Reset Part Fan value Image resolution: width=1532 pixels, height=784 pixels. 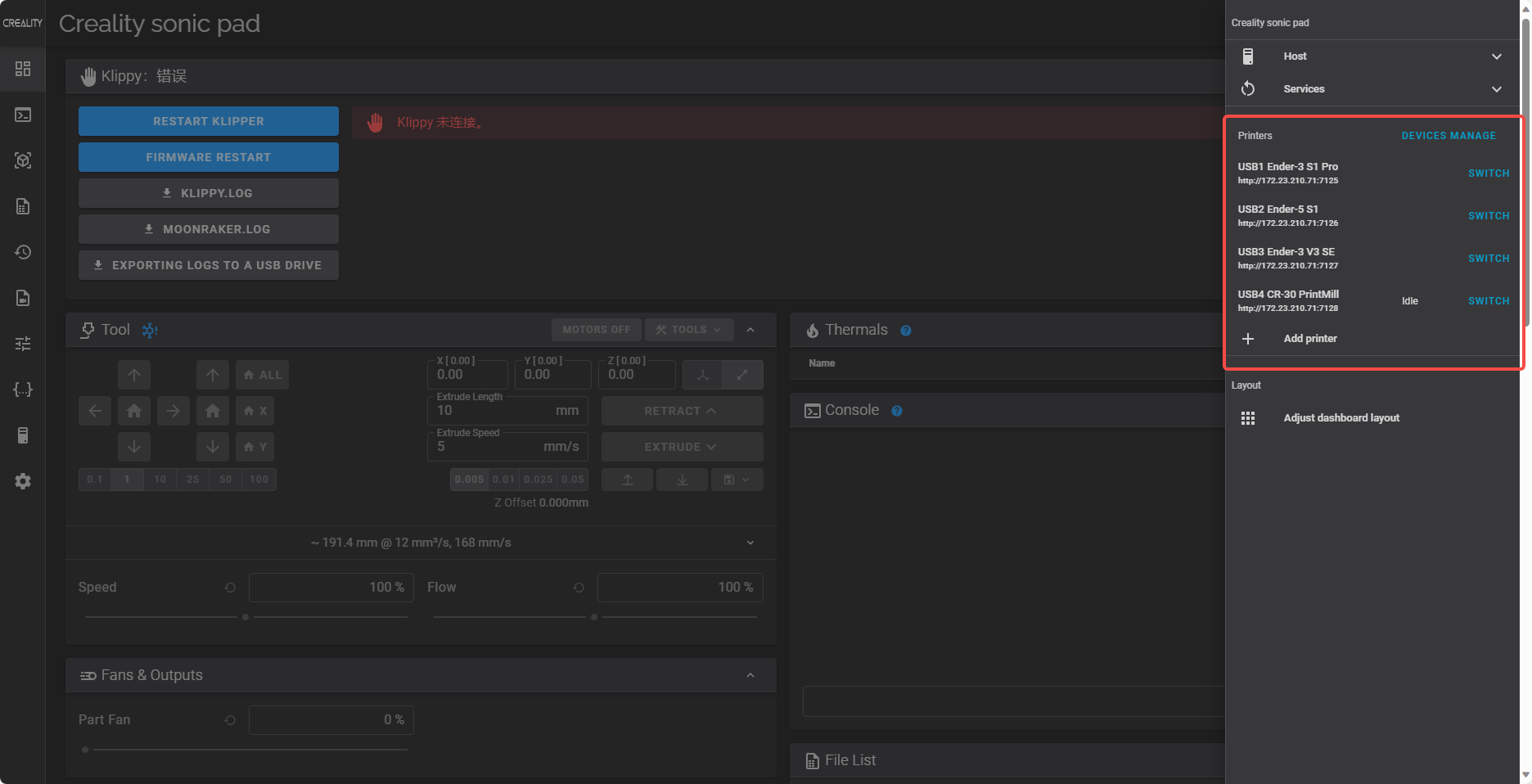pos(230,720)
